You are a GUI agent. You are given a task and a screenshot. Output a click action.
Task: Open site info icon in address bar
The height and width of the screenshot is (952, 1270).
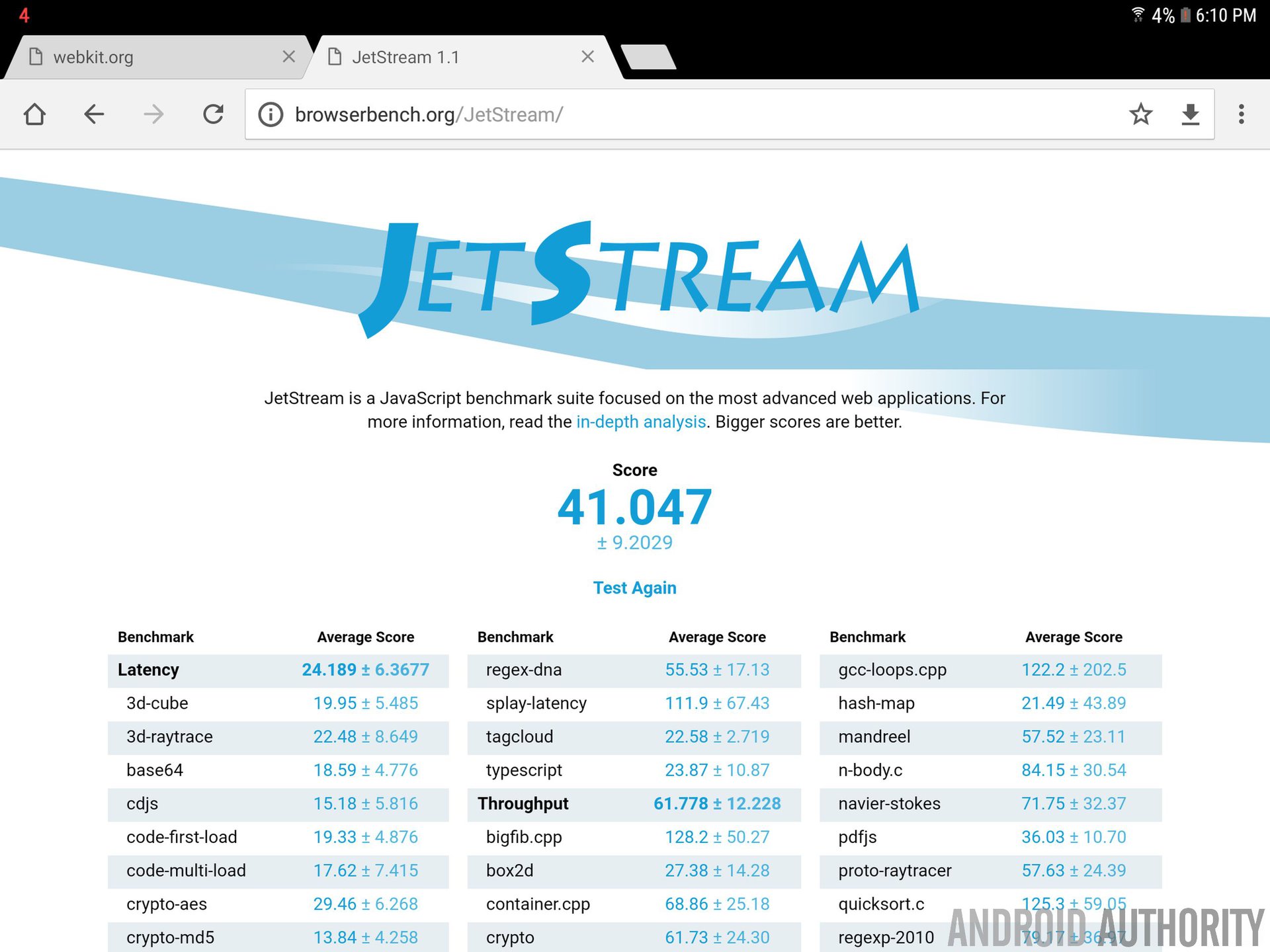[271, 114]
